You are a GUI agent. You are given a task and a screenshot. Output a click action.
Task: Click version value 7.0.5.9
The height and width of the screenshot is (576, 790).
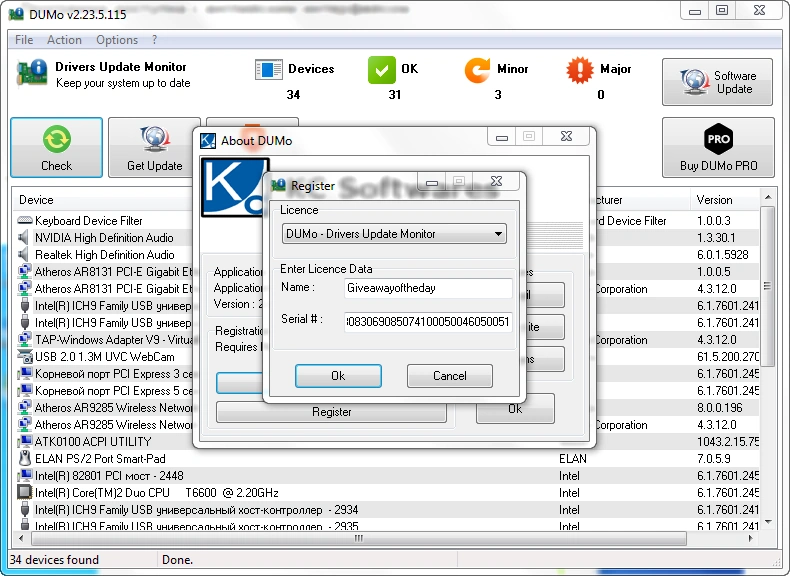pos(714,459)
